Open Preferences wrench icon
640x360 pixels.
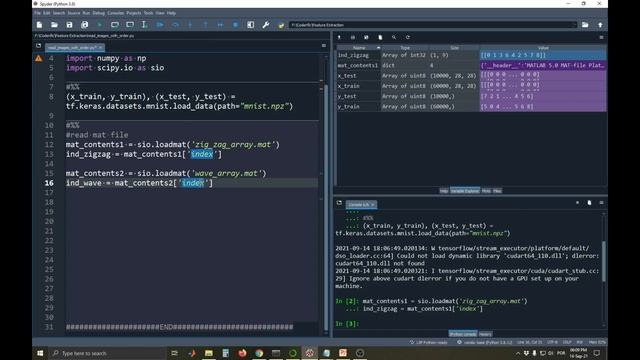tap(266, 25)
